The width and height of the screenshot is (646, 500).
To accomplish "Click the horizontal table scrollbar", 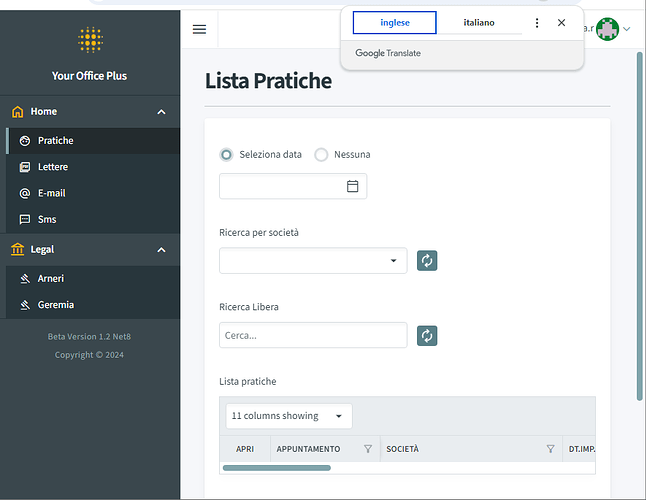I will pos(276,468).
